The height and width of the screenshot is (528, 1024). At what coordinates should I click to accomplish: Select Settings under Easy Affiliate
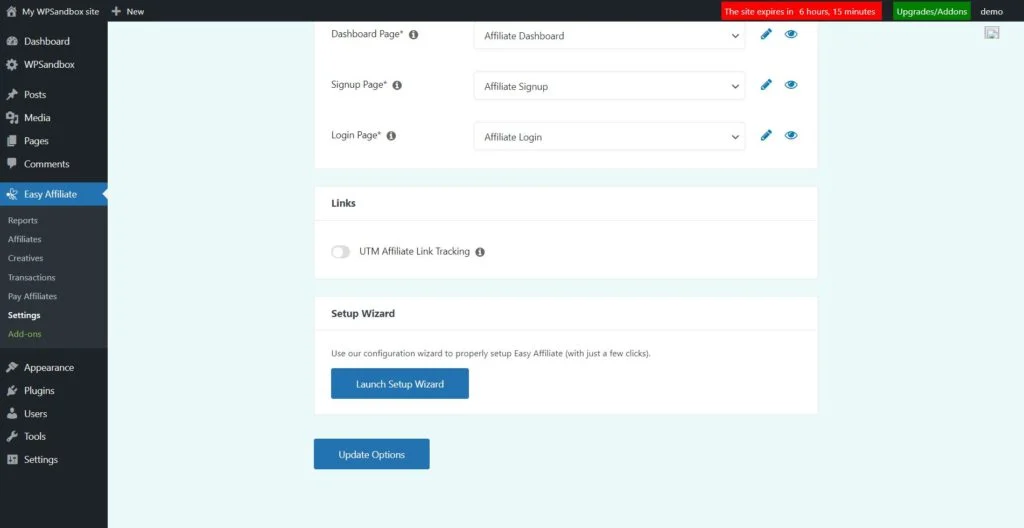[24, 315]
